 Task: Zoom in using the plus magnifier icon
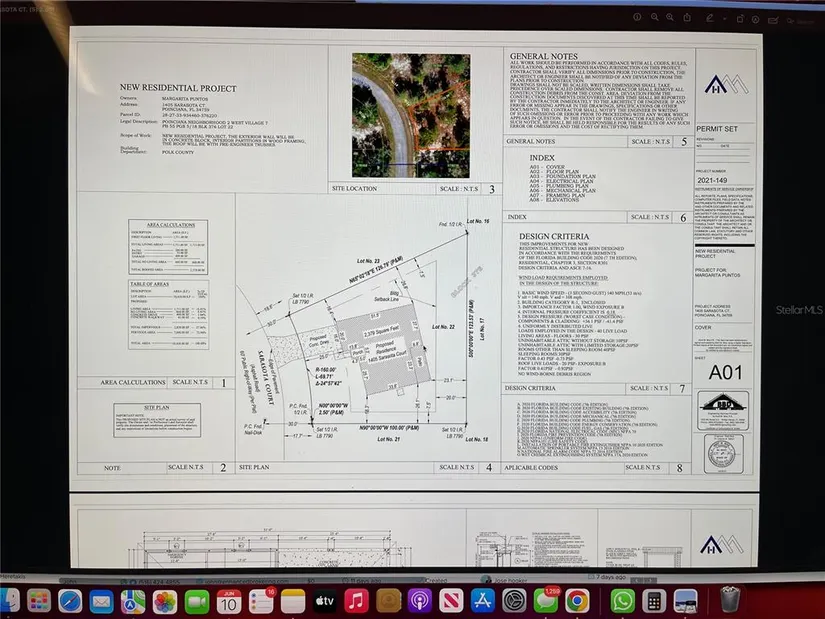click(670, 17)
